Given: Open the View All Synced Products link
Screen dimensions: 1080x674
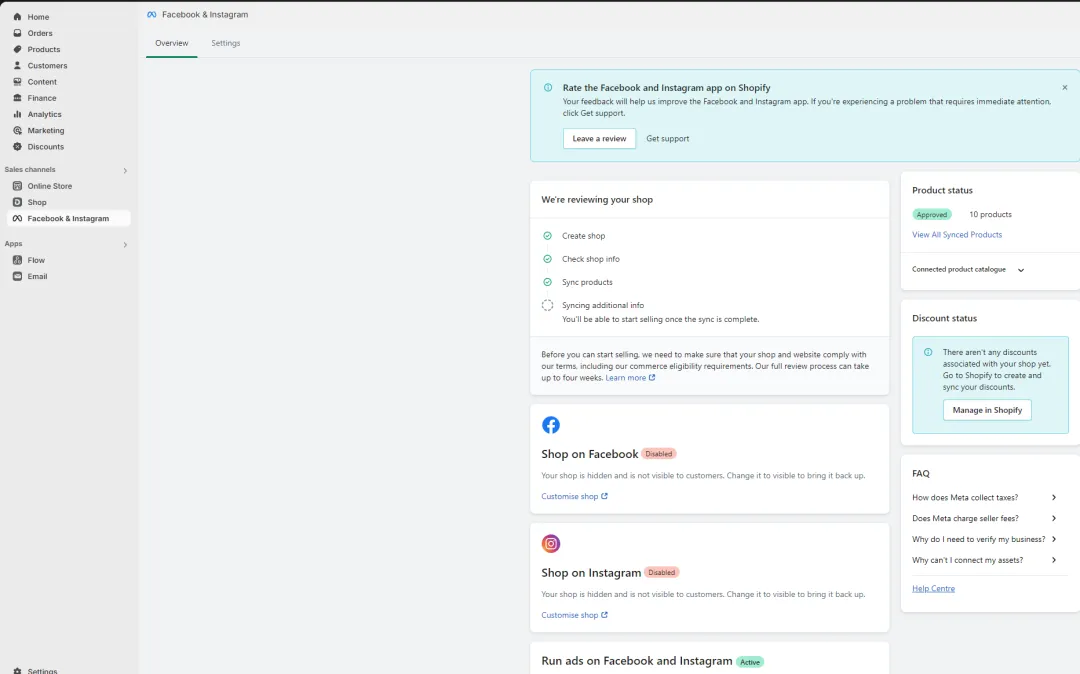Looking at the screenshot, I should [x=957, y=235].
